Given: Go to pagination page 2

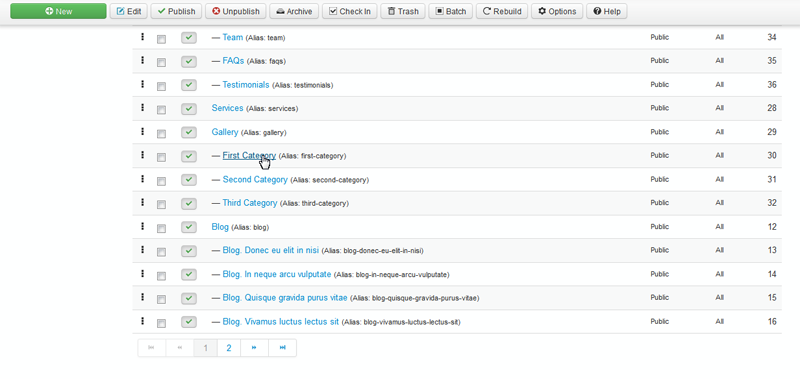Looking at the screenshot, I should click(x=229, y=348).
